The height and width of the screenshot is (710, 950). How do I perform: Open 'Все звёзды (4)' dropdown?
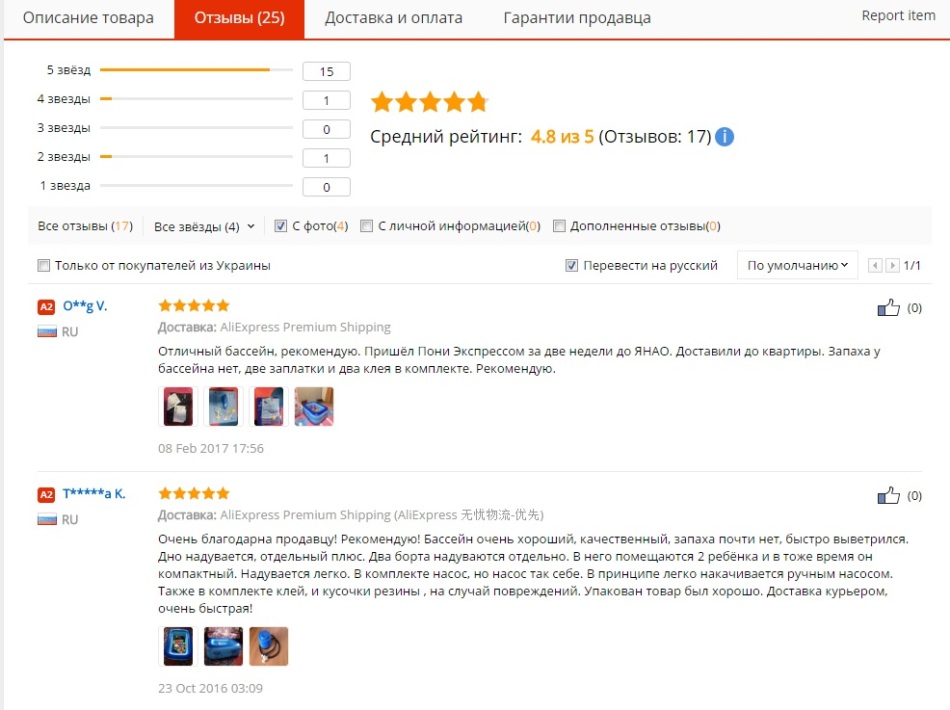click(204, 227)
